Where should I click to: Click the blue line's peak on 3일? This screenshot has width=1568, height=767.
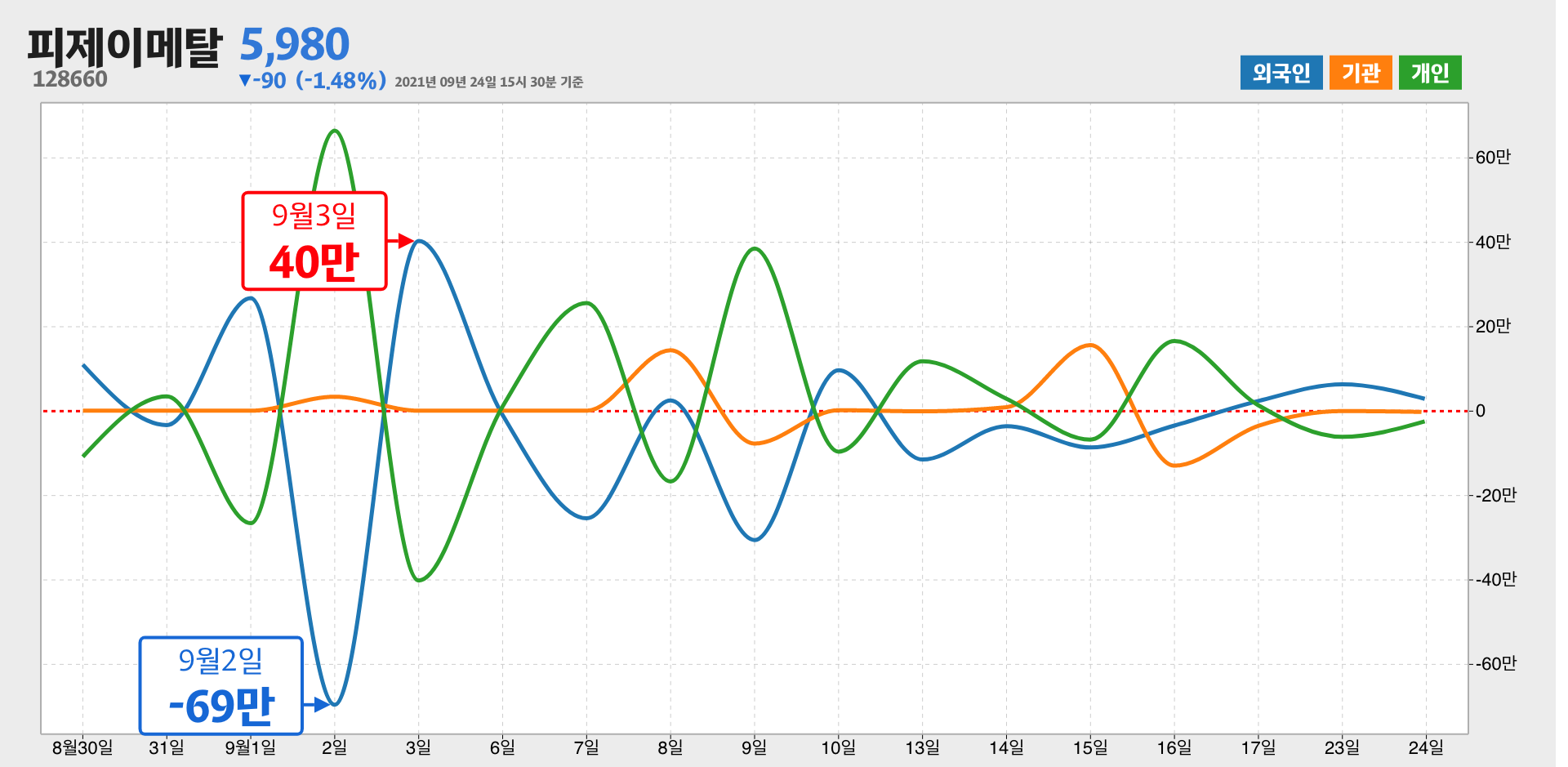[x=419, y=241]
